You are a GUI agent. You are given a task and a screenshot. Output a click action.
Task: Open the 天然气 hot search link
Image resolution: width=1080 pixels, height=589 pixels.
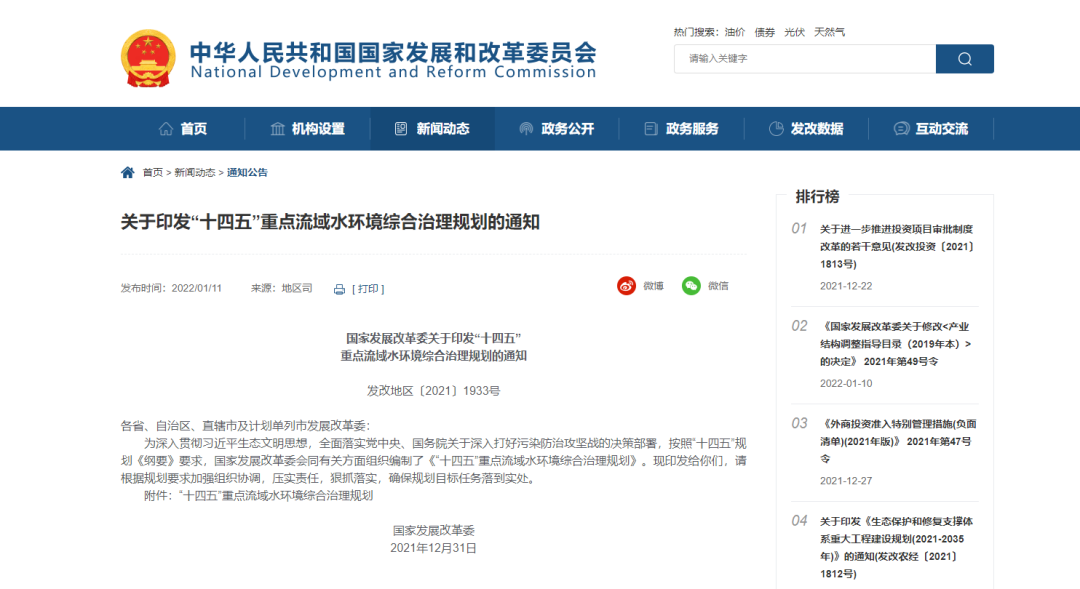[x=831, y=31]
